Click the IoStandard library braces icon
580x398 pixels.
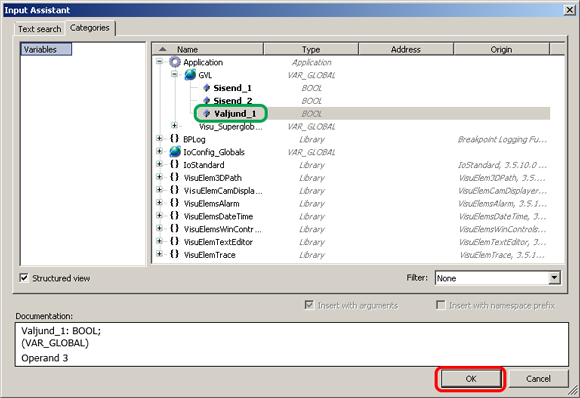[174, 165]
